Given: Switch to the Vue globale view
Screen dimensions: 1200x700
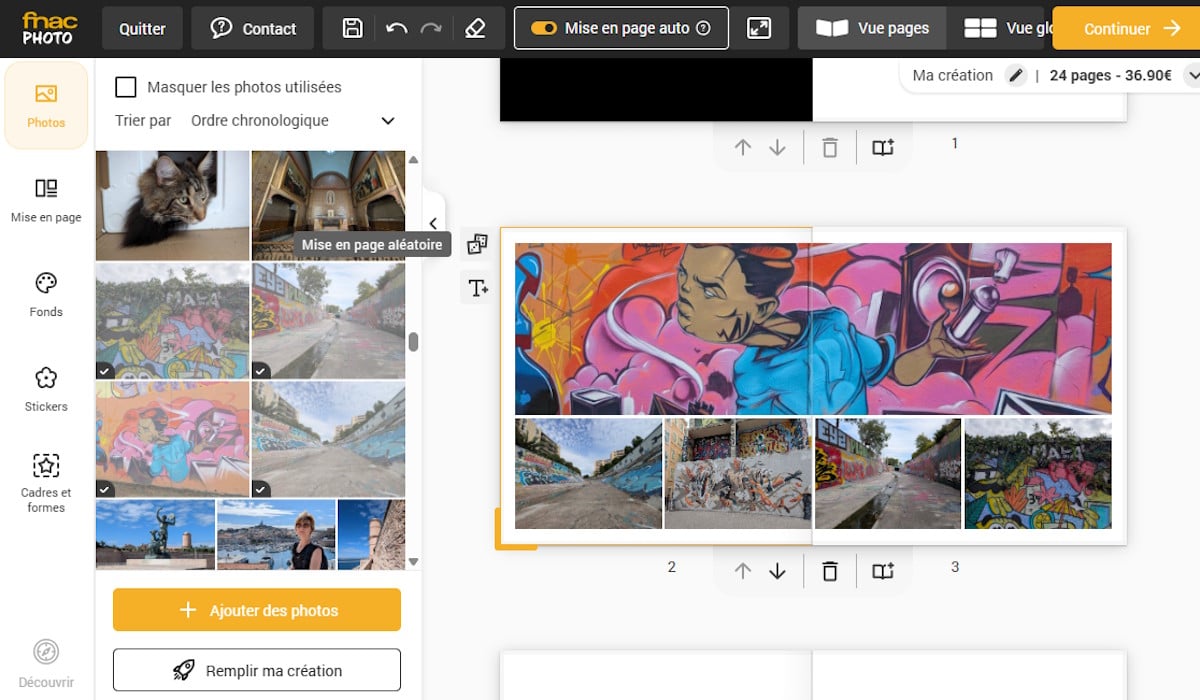Looking at the screenshot, I should 1000,28.
